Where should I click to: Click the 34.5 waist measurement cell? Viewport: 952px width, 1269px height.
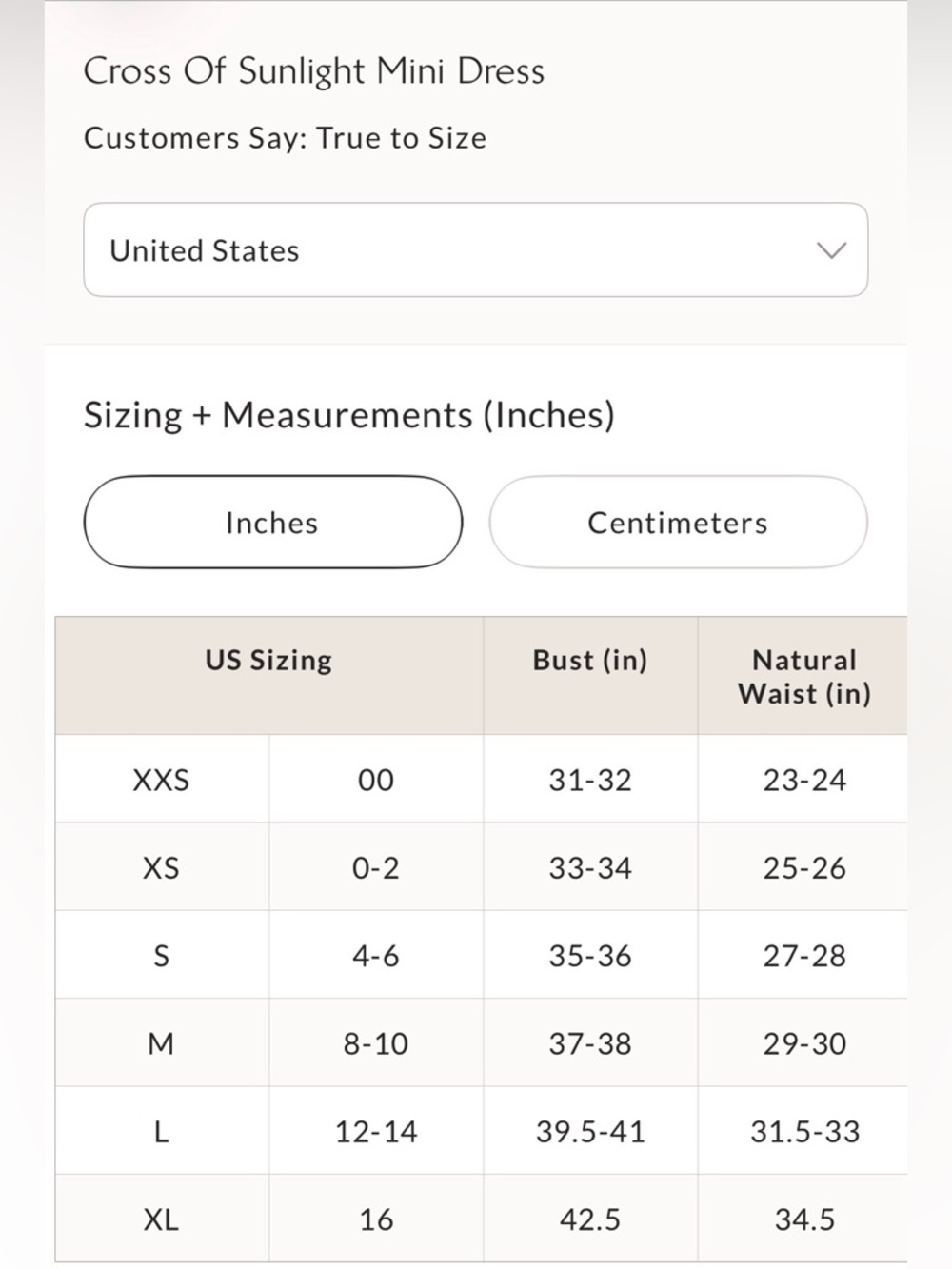pyautogui.click(x=803, y=1219)
